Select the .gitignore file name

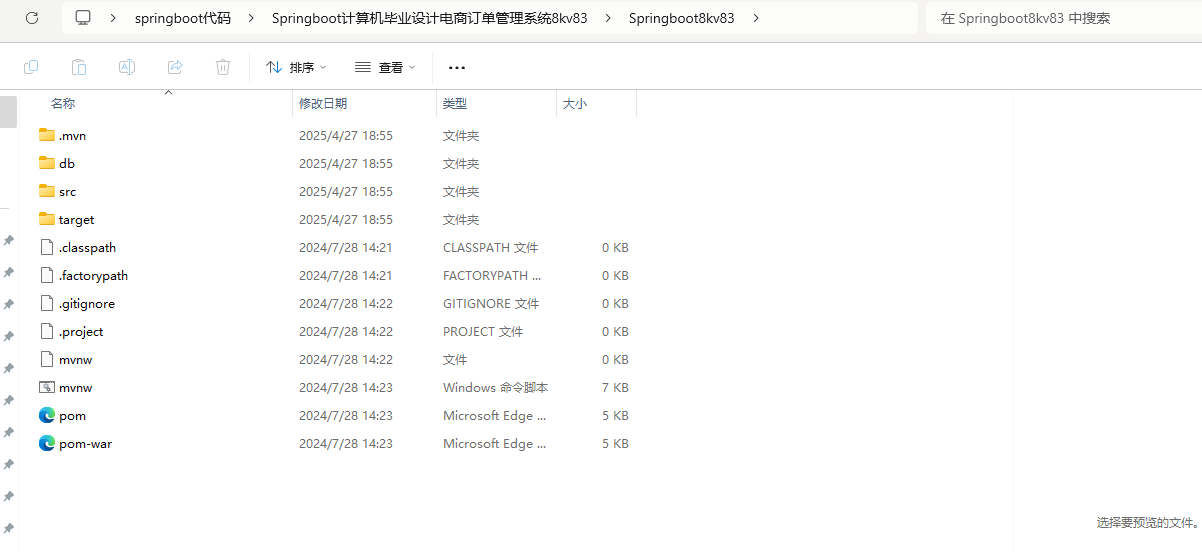click(x=87, y=303)
